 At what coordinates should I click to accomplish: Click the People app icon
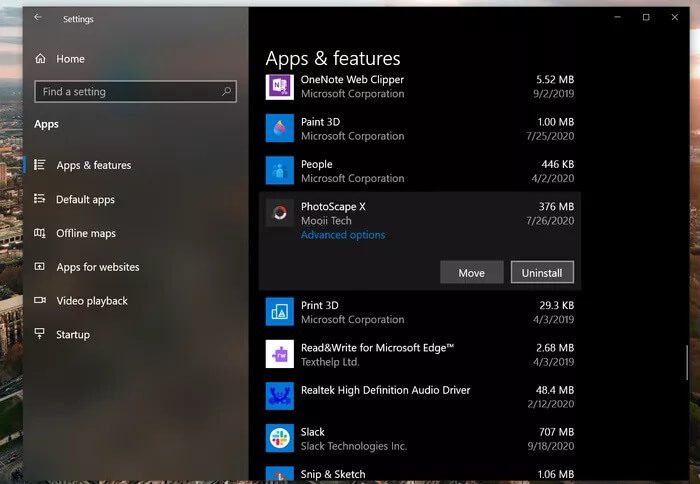point(280,170)
